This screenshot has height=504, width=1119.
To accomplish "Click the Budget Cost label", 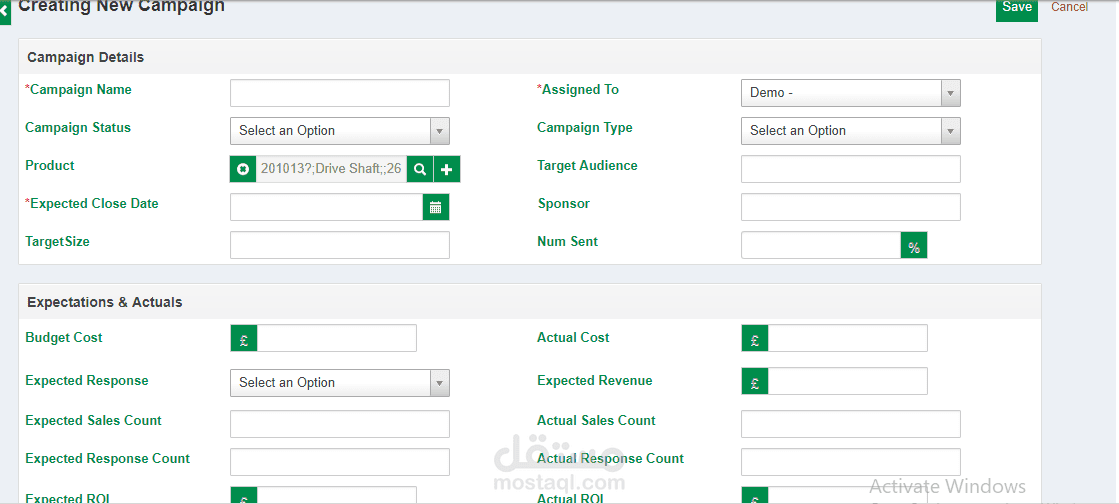I will click(64, 338).
